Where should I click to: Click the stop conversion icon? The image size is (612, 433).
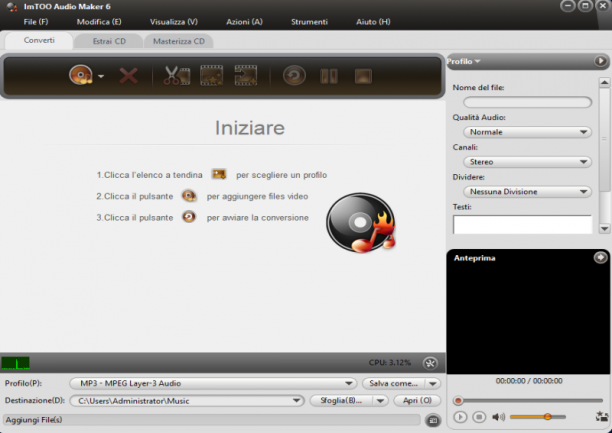click(x=363, y=76)
